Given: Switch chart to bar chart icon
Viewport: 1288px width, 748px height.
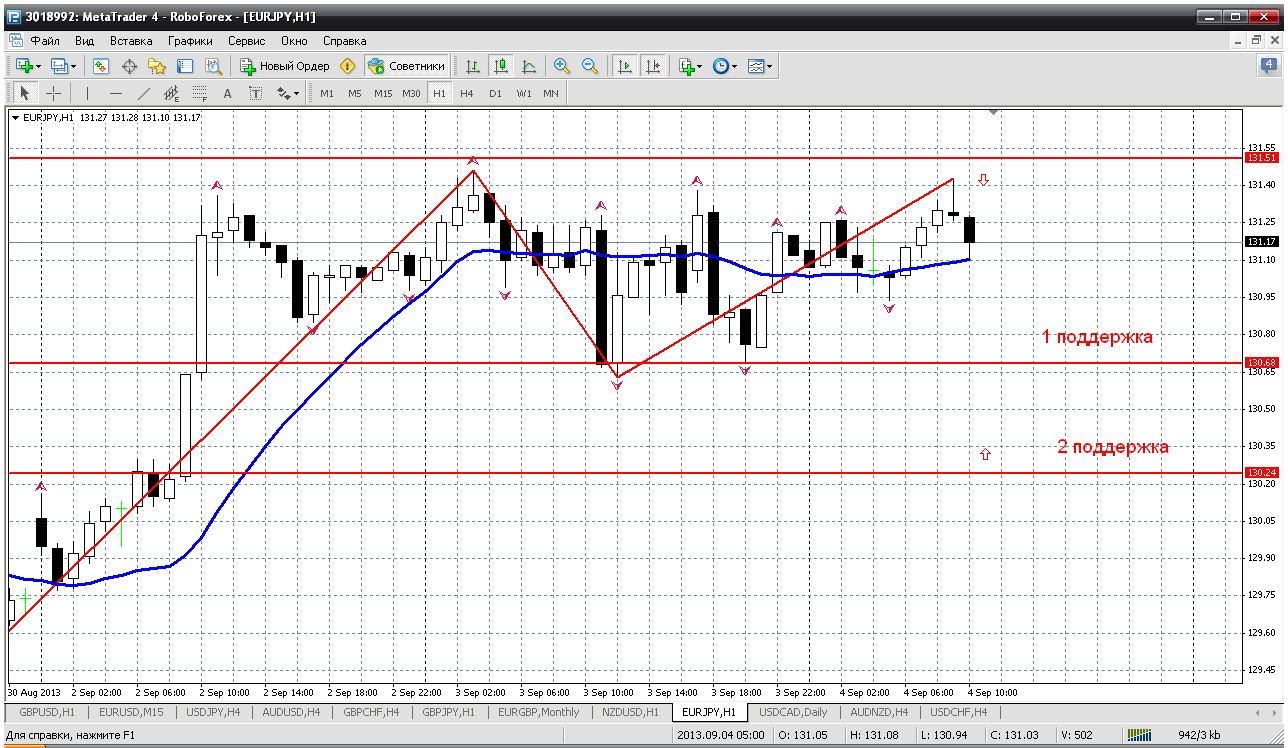Looking at the screenshot, I should click(x=473, y=66).
